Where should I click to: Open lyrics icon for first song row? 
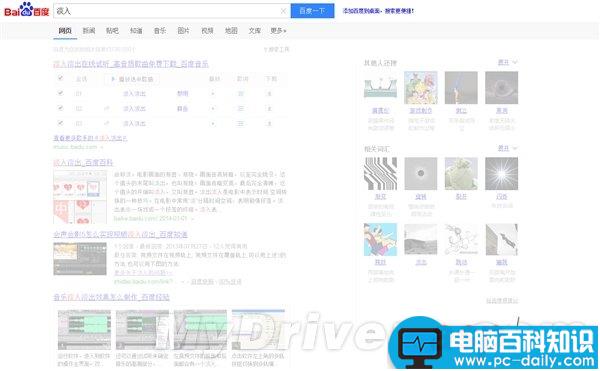pyautogui.click(x=241, y=93)
